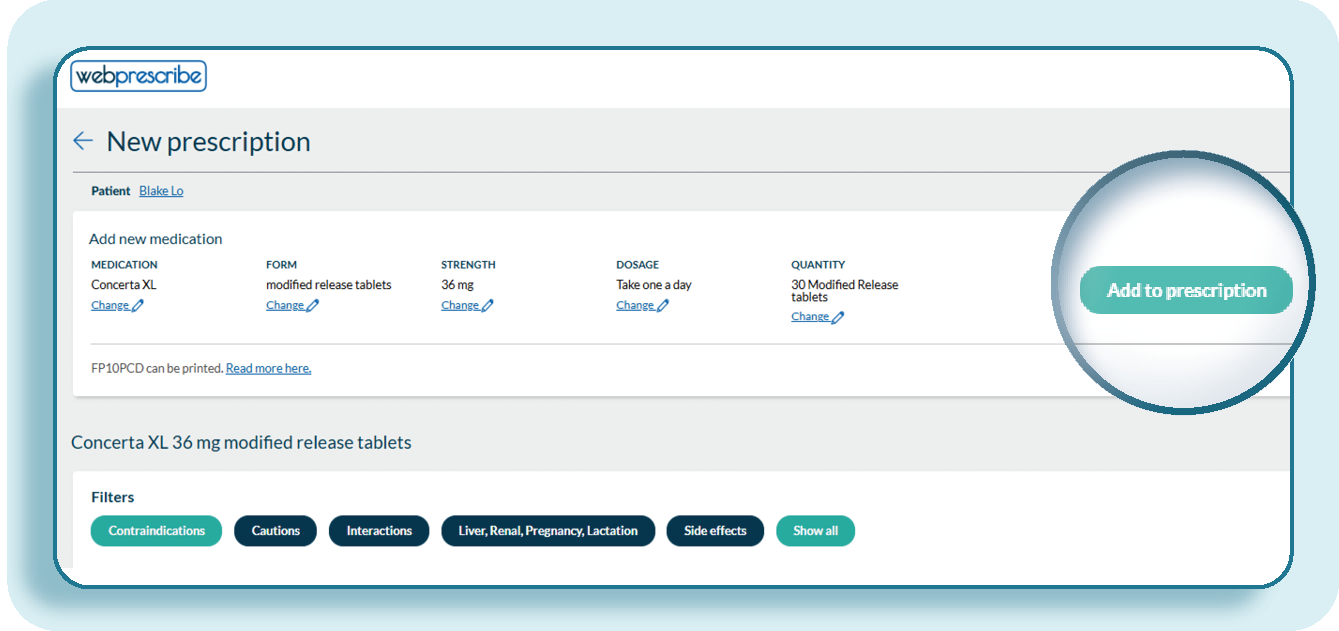This screenshot has width=1339, height=631.
Task: Toggle the Contraindications filter
Action: click(156, 531)
